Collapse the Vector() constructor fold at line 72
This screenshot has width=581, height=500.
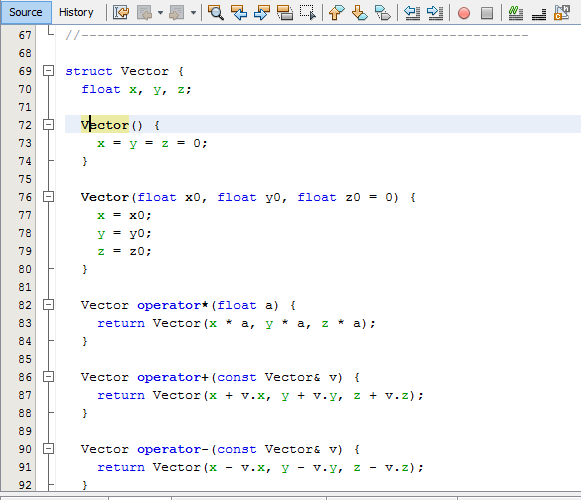coord(49,125)
